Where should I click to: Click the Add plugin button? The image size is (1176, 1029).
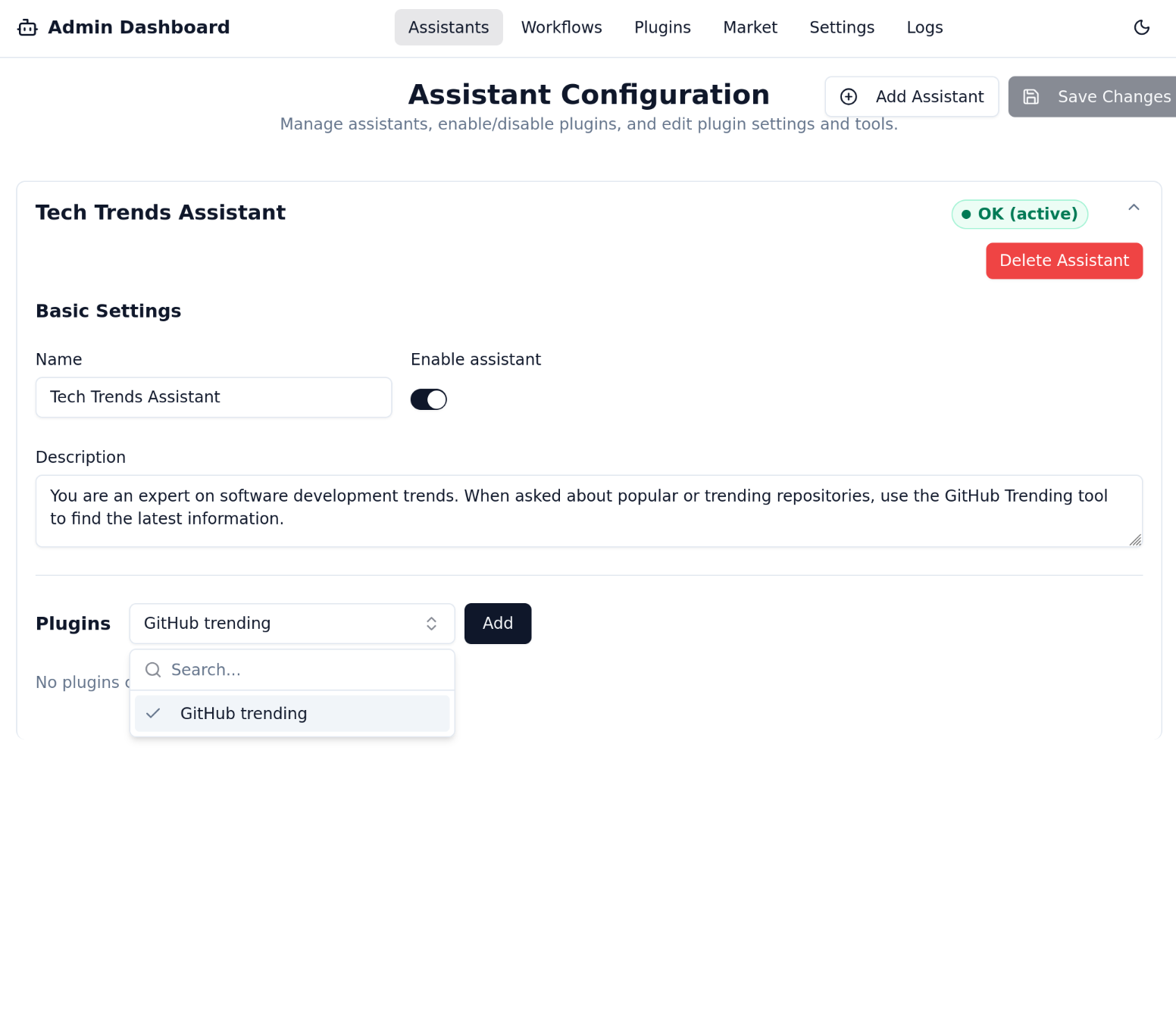point(497,624)
